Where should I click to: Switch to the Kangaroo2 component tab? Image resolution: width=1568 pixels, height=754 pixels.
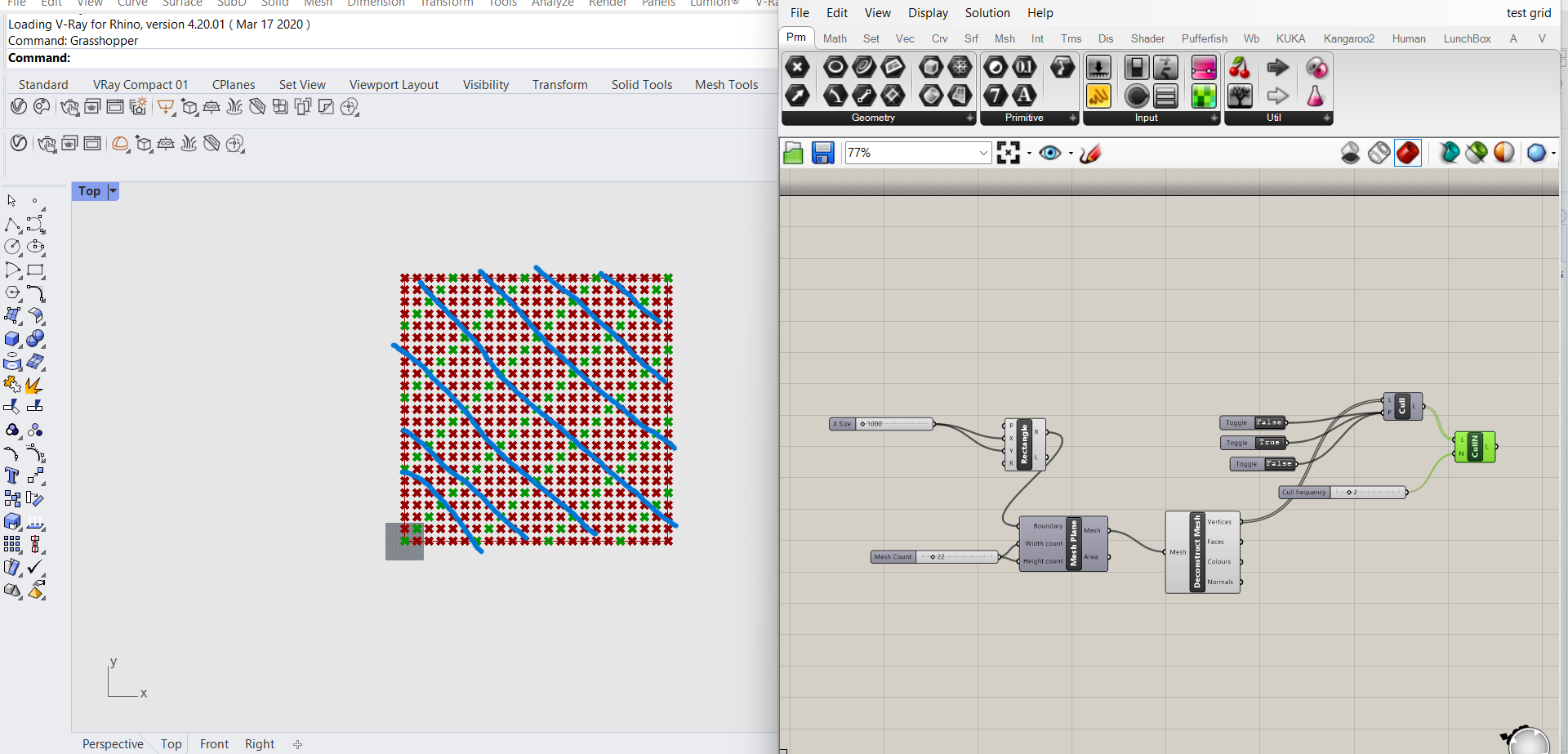pos(1349,38)
